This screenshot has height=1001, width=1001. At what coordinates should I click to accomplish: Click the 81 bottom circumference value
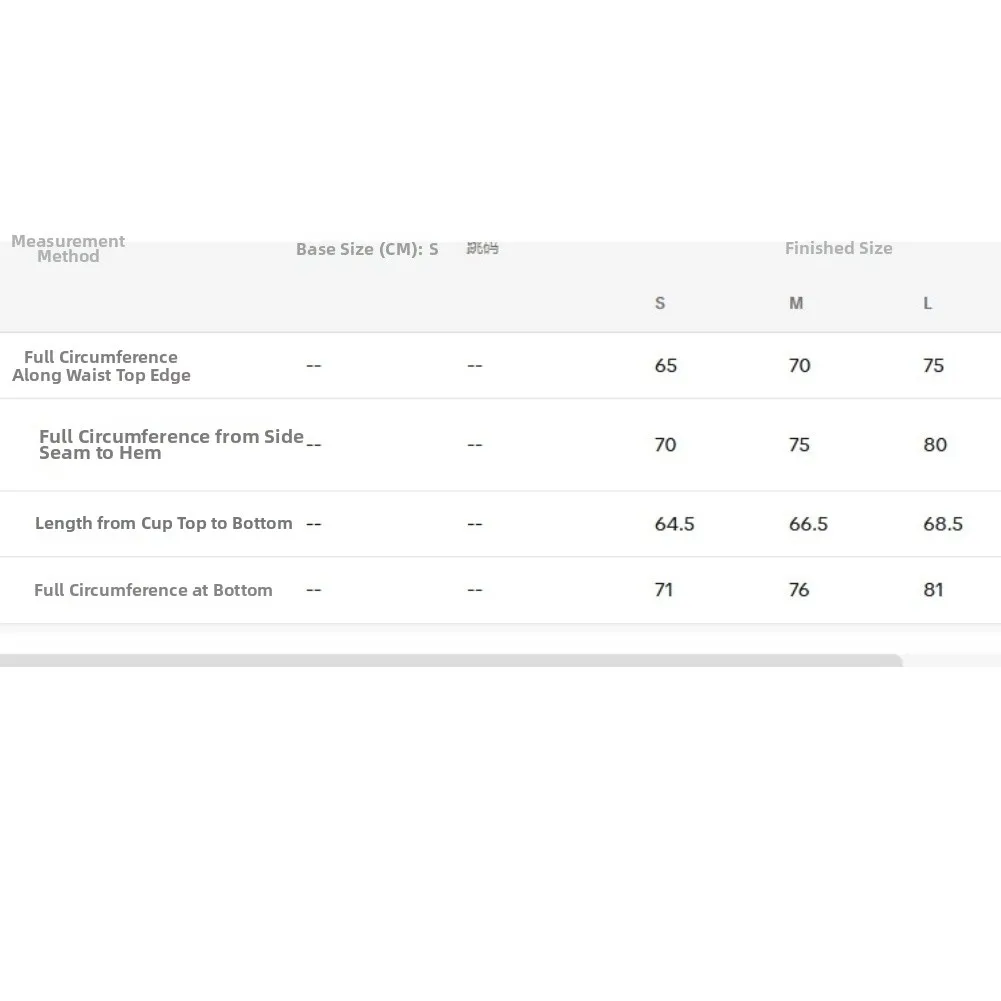click(933, 590)
